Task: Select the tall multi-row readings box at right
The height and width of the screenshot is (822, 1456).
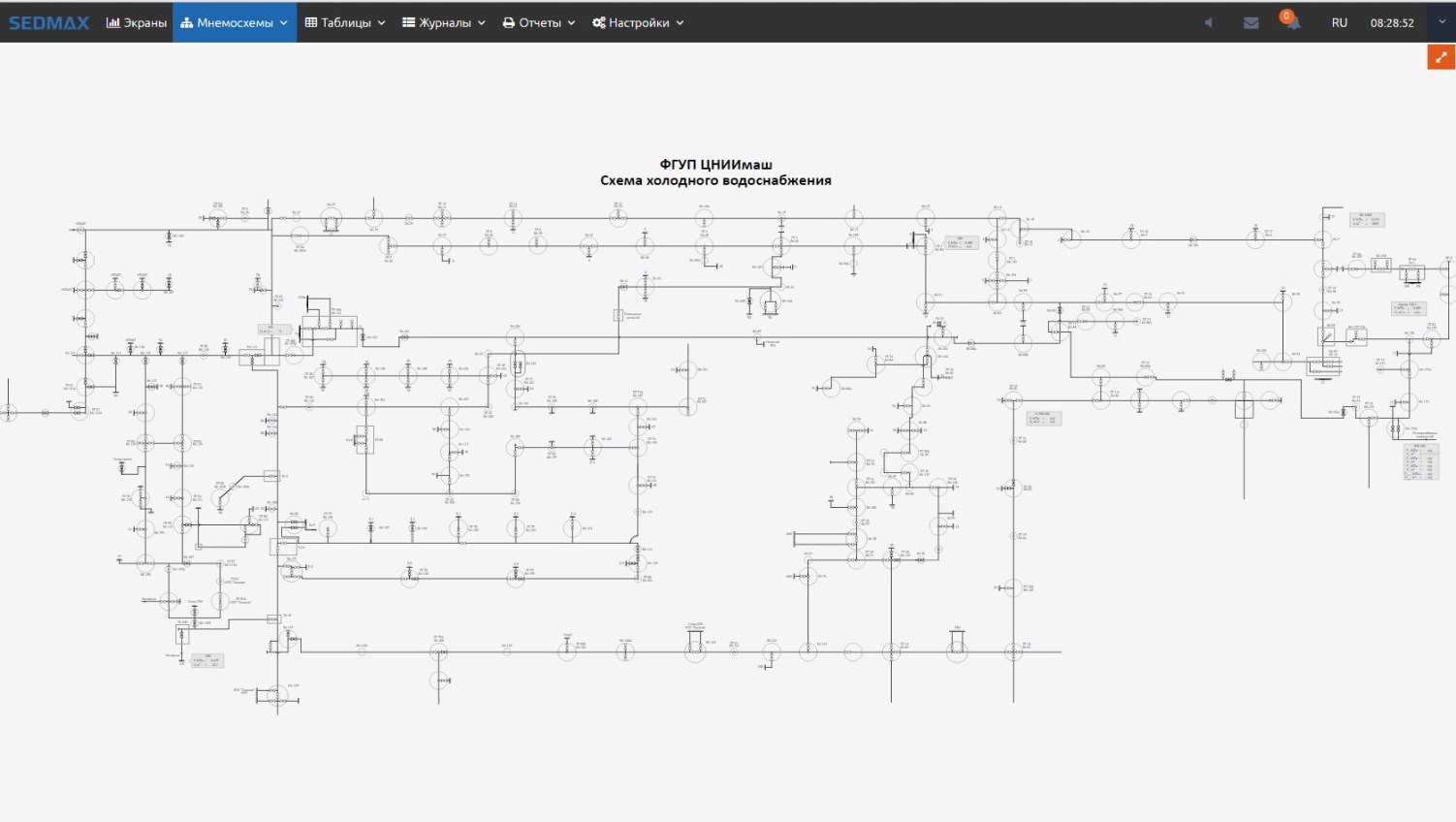Action: [x=1420, y=461]
